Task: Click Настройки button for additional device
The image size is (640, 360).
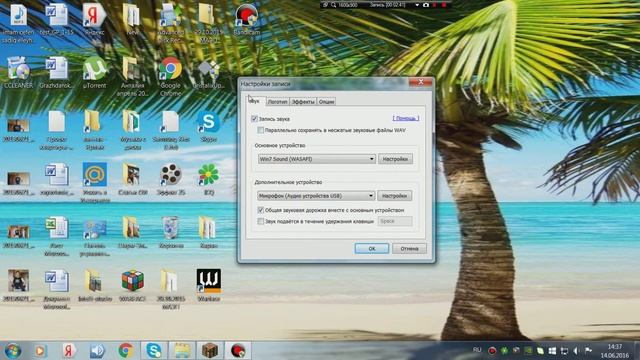Action: point(394,196)
